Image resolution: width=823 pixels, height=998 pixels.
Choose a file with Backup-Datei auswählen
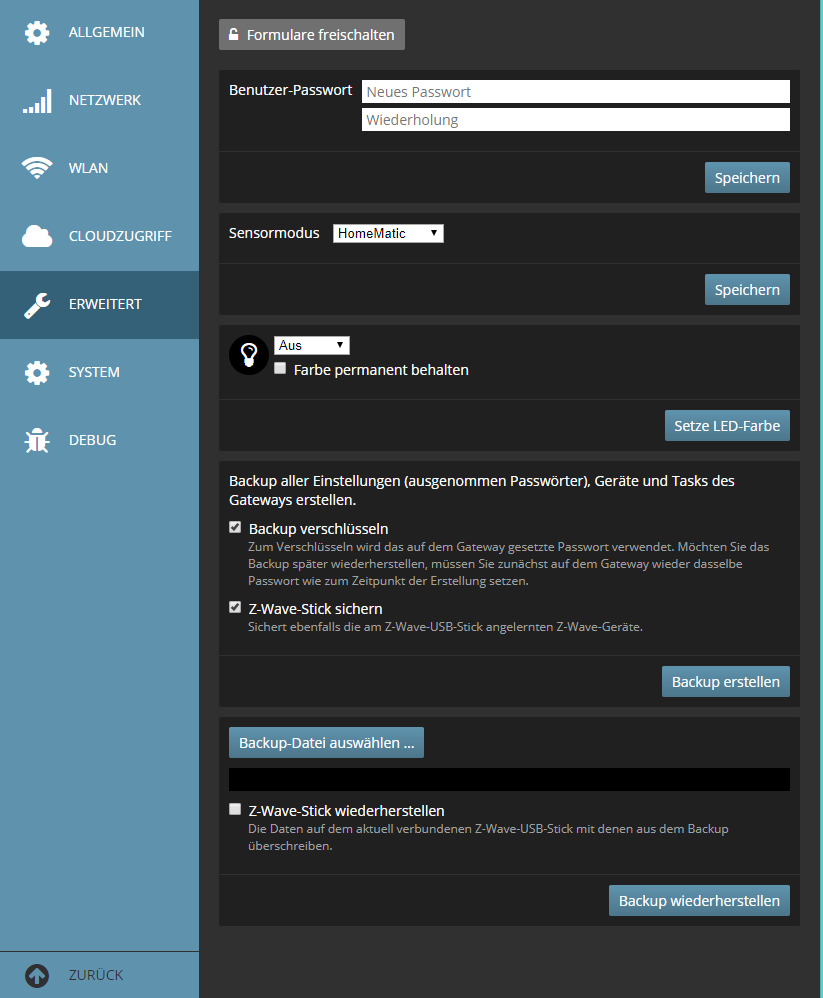[x=326, y=743]
